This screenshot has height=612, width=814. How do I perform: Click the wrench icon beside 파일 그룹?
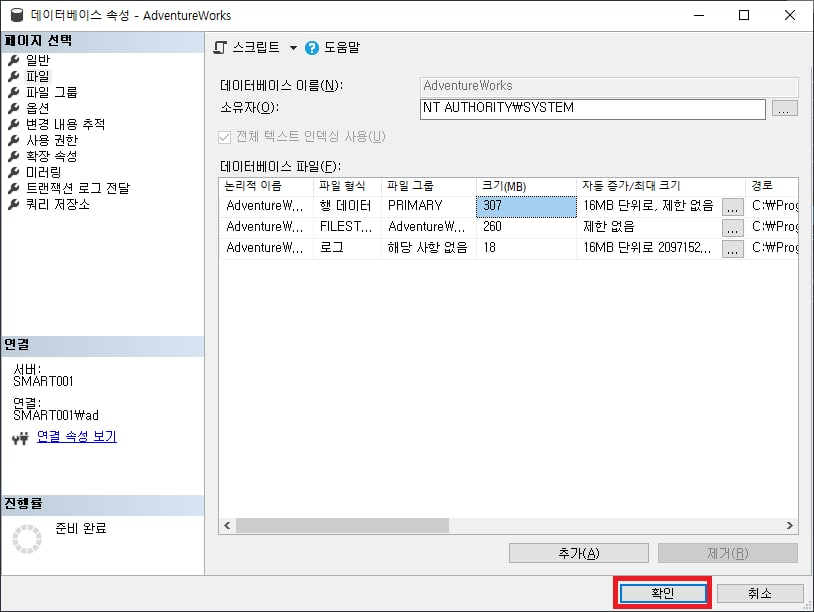(x=14, y=92)
